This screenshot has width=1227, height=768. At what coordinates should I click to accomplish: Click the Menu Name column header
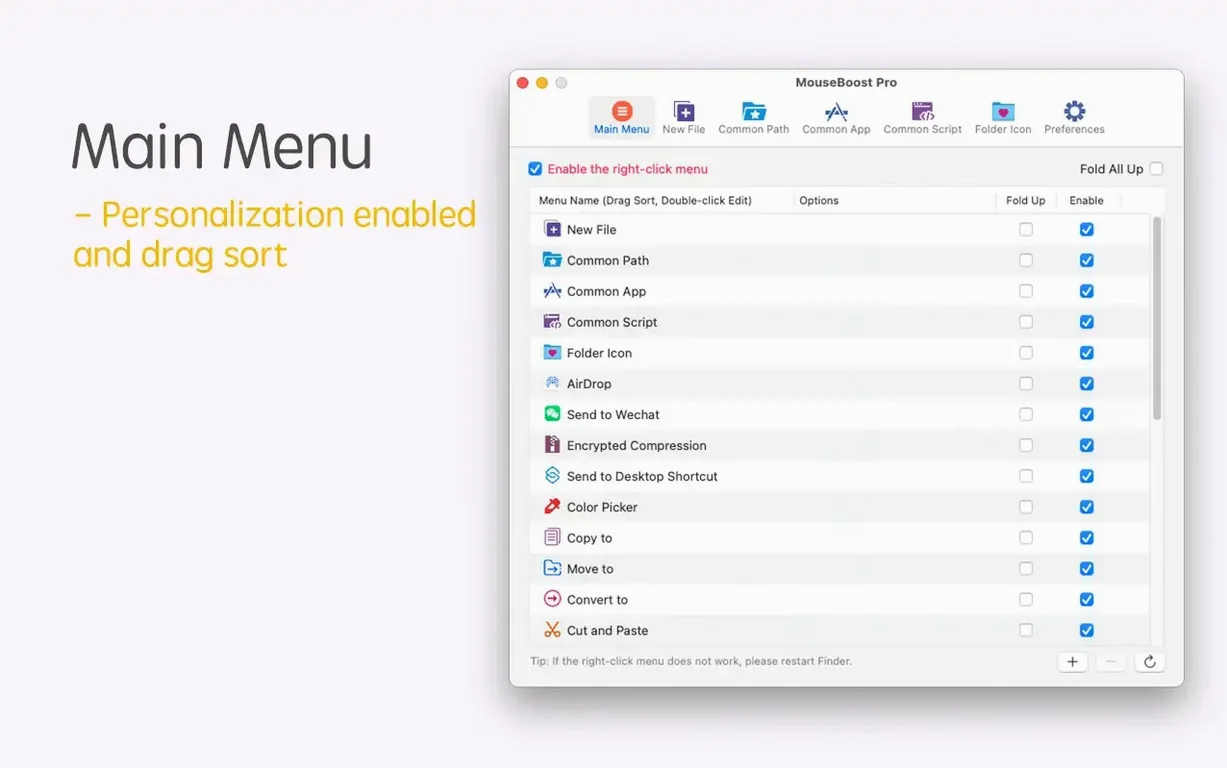645,200
